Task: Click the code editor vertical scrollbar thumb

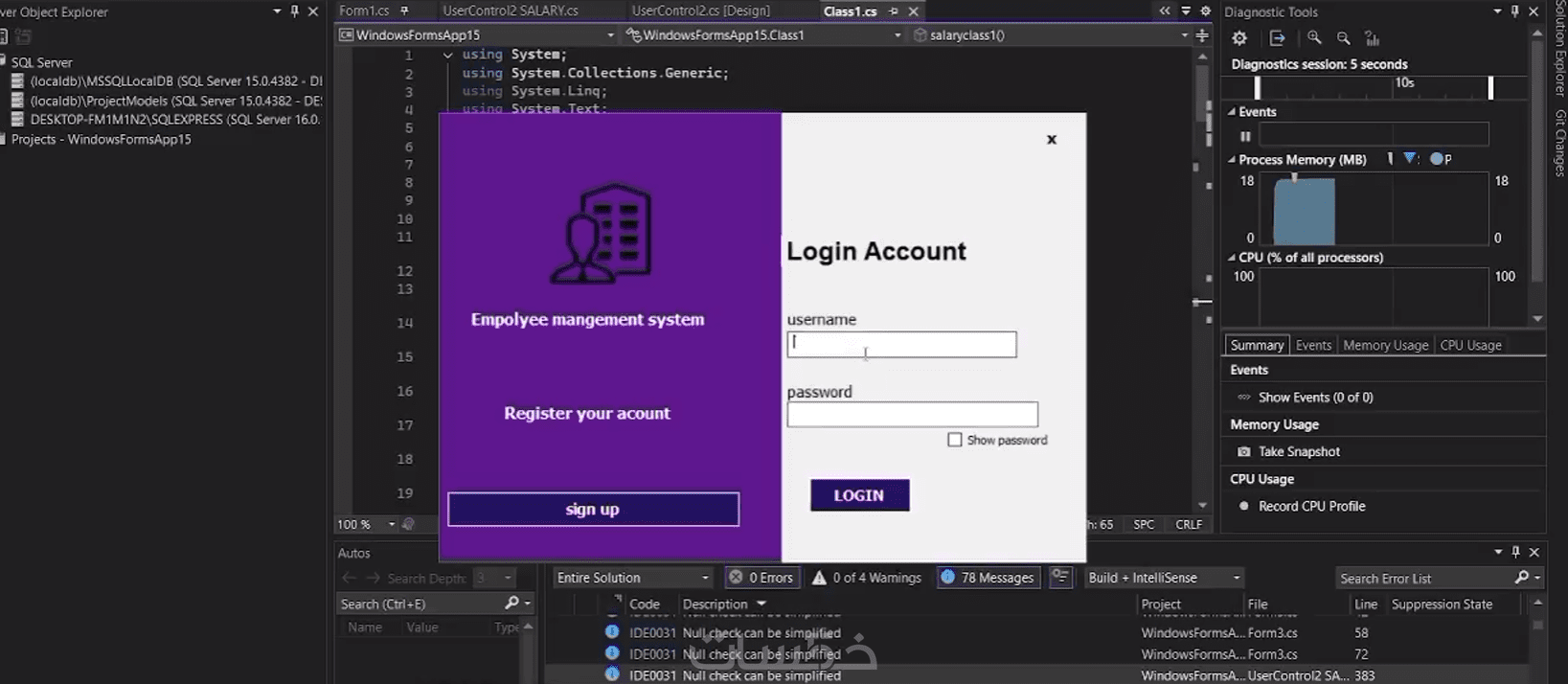Action: coord(1202,95)
